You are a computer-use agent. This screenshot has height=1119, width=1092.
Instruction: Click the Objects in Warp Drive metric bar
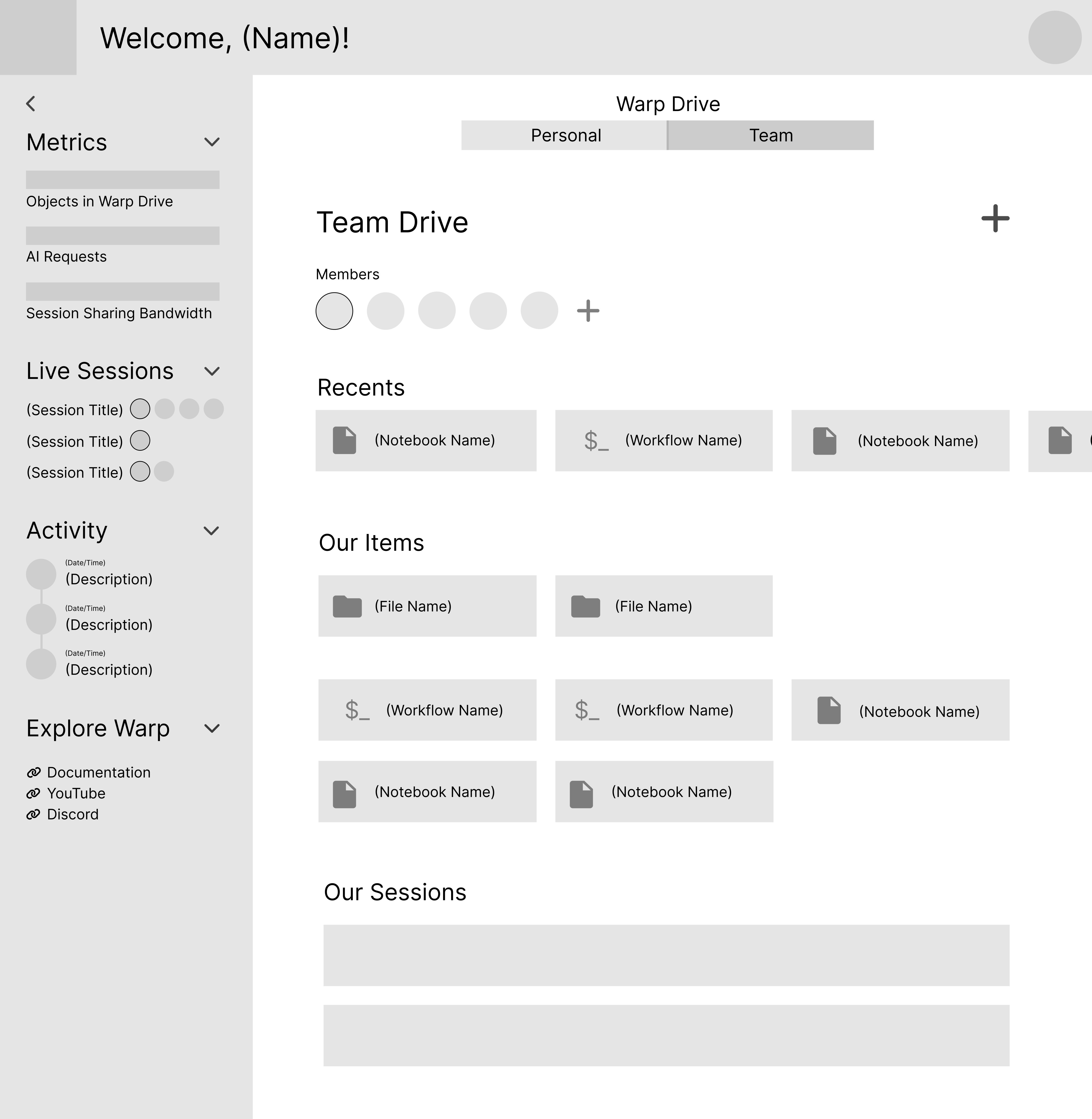click(123, 179)
